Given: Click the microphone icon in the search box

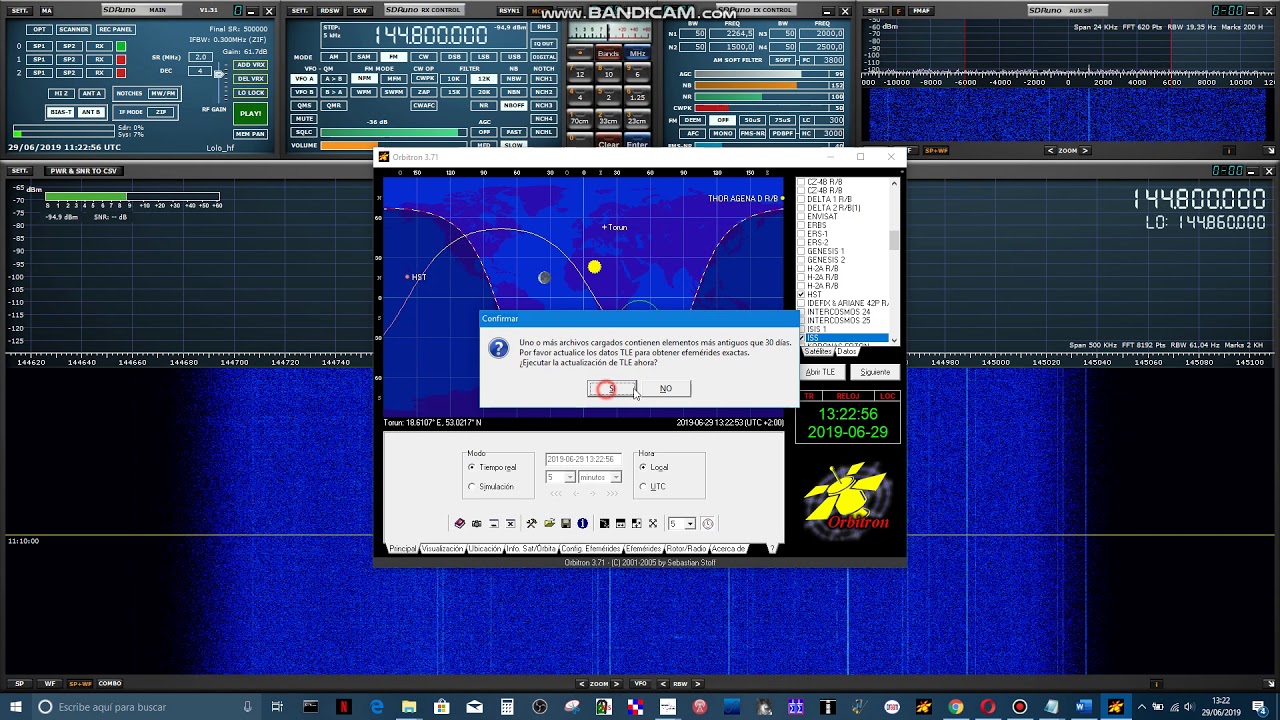Looking at the screenshot, I should coord(247,707).
